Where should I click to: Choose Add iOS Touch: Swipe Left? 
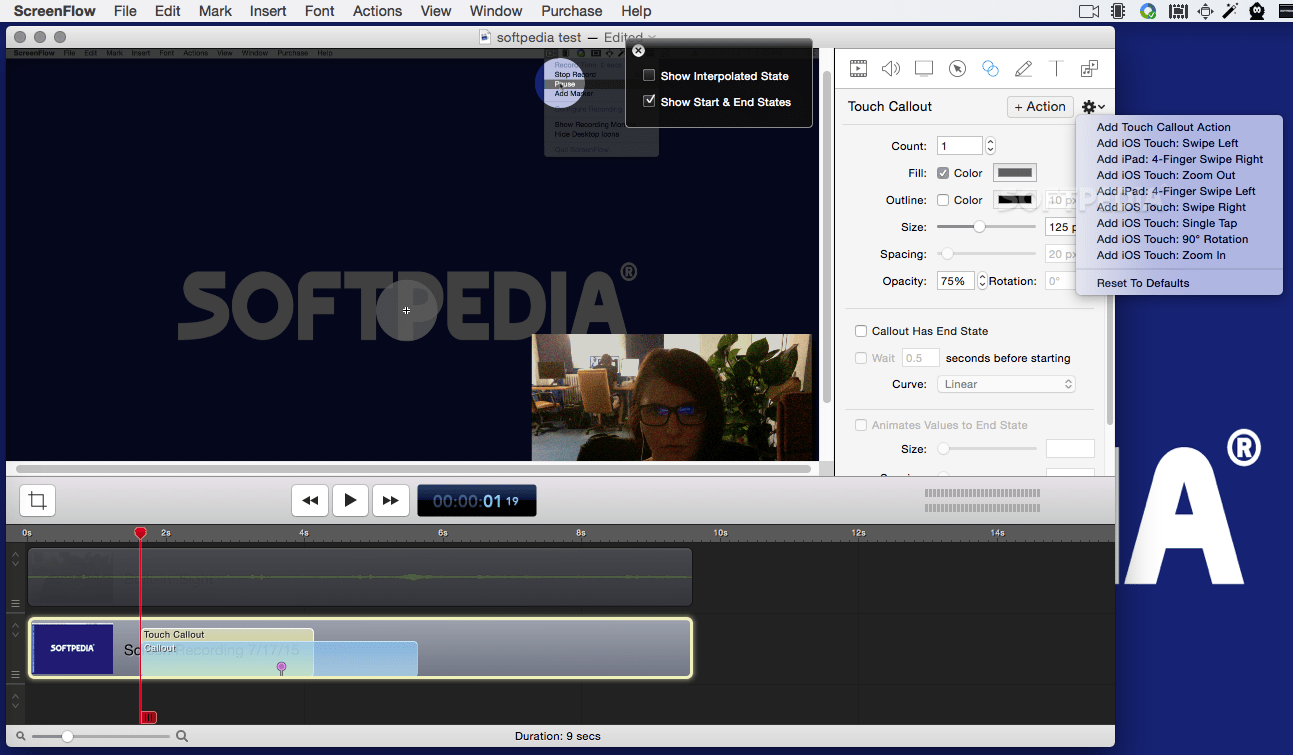(x=1167, y=143)
